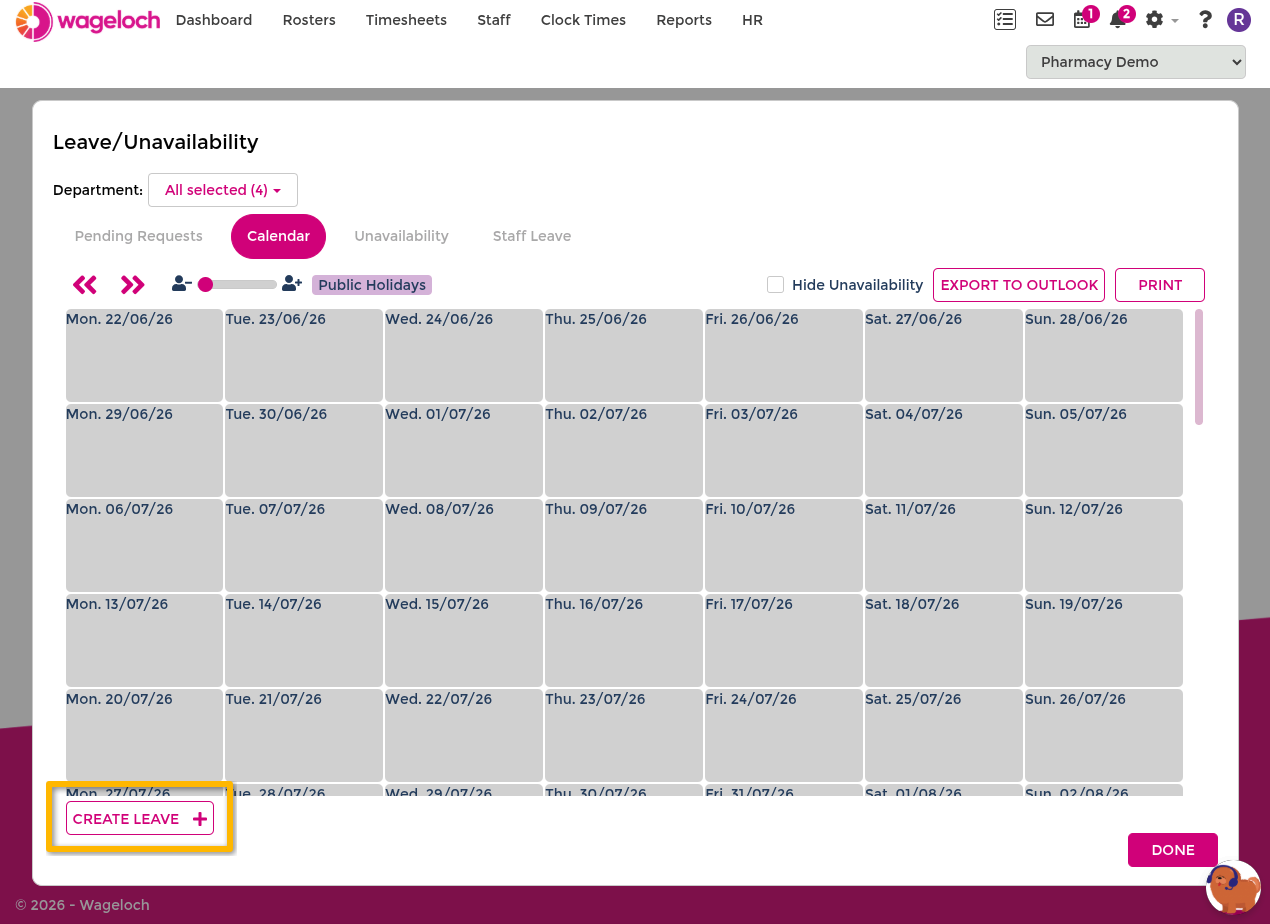Image resolution: width=1270 pixels, height=924 pixels.
Task: Select the Sun. 19/07/26 calendar cell
Action: (x=1104, y=640)
